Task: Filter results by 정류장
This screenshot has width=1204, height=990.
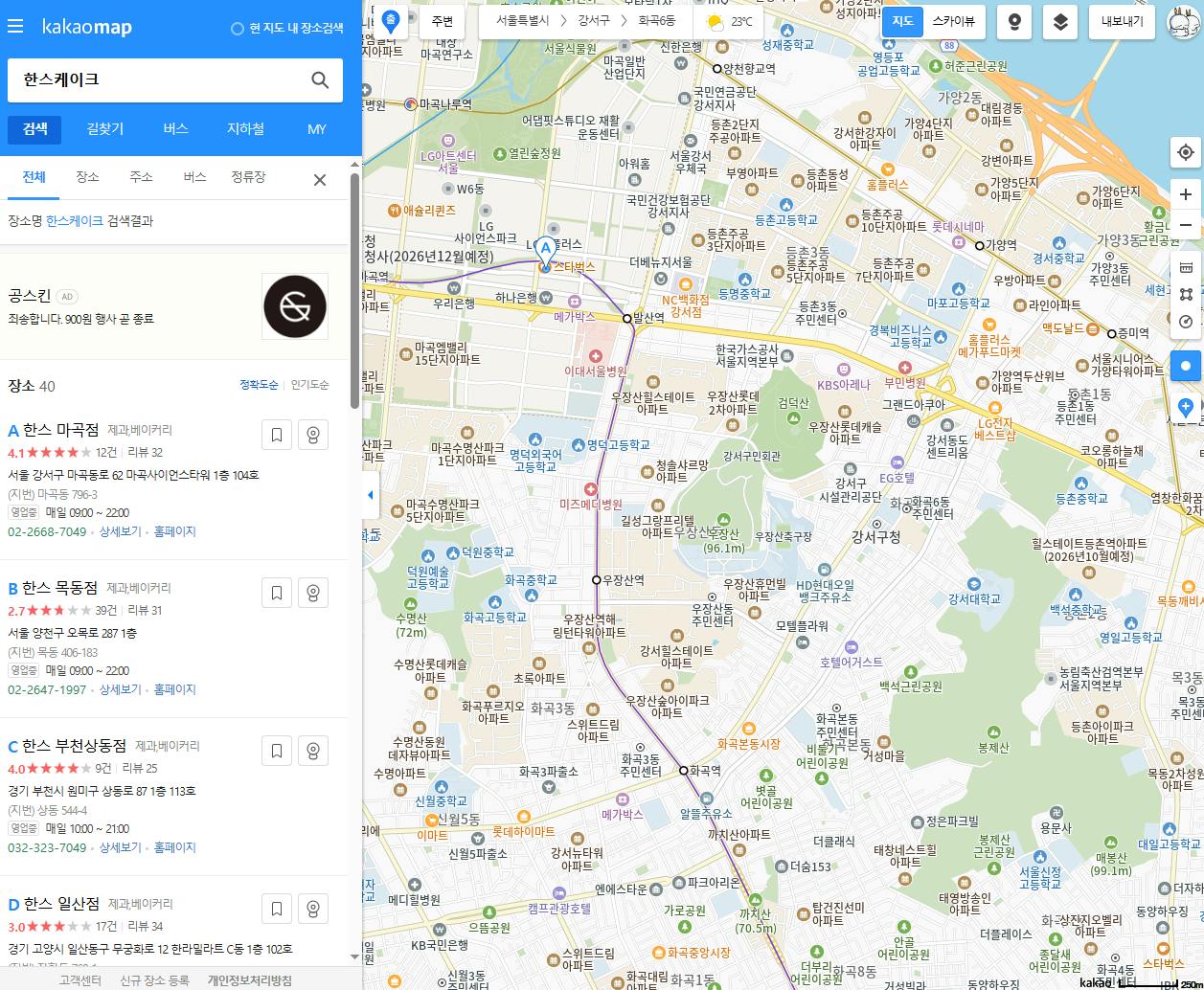Action: [248, 177]
